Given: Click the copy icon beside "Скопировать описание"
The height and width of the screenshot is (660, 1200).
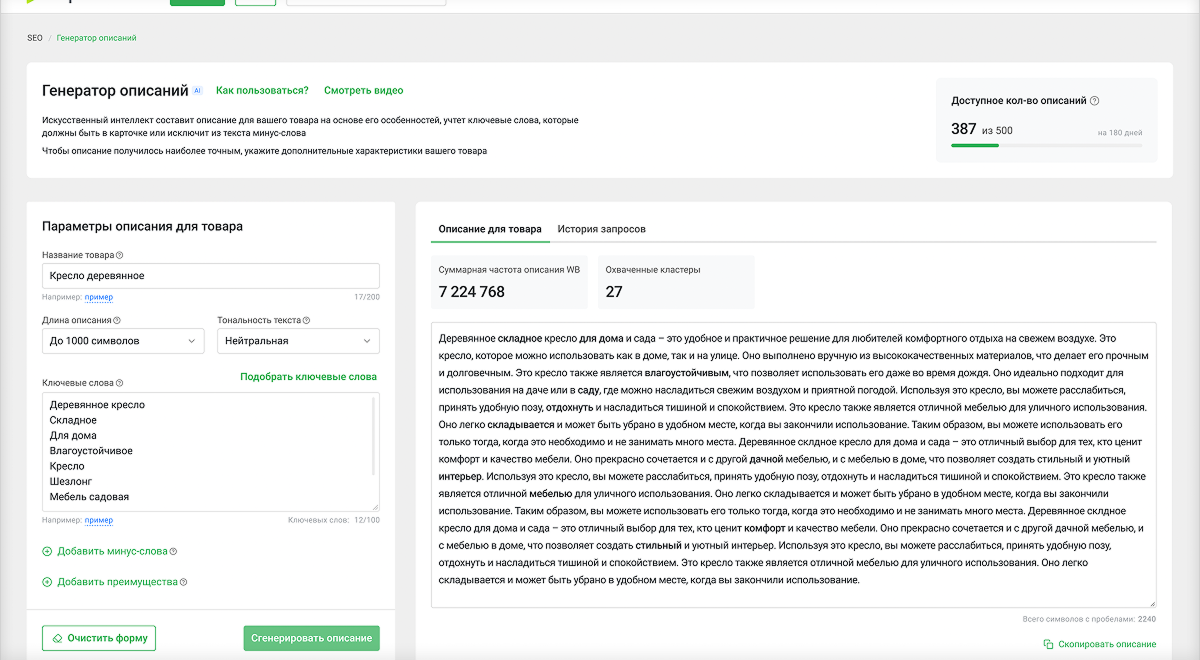Looking at the screenshot, I should point(1048,644).
